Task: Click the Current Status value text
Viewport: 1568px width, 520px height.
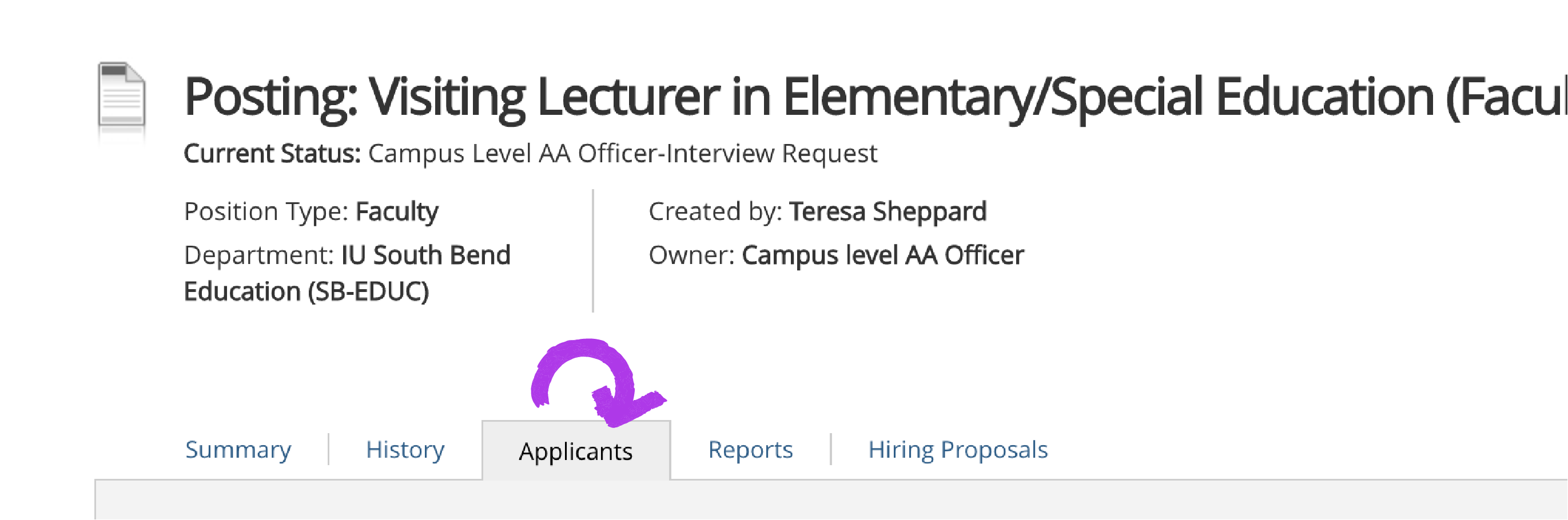Action: (621, 154)
